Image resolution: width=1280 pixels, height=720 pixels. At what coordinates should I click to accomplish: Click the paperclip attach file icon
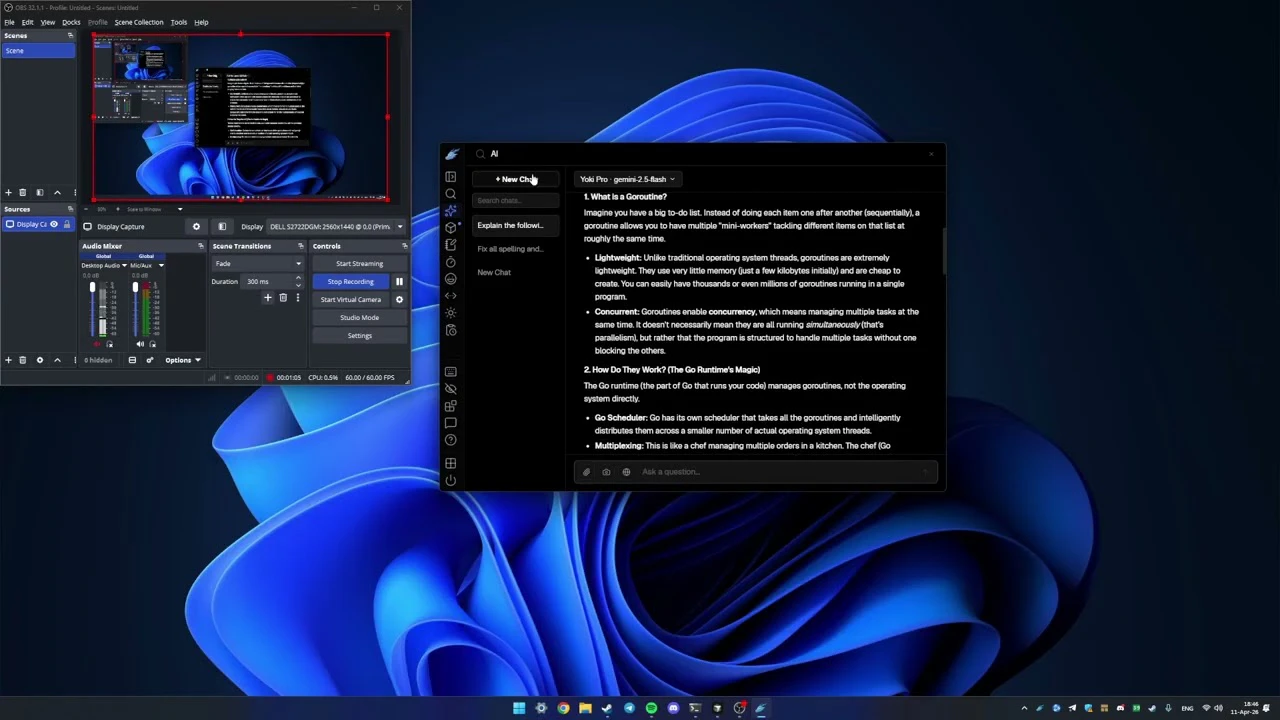[586, 472]
